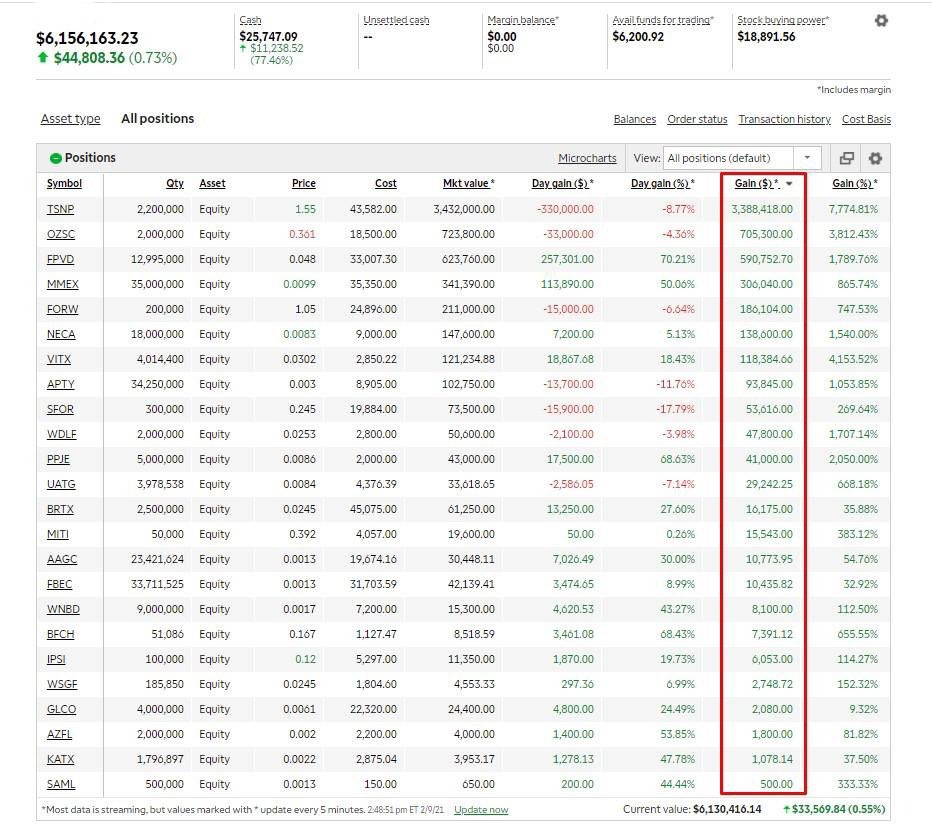Open the MMEX symbol link
Screen dimensions: 932x827
point(62,284)
